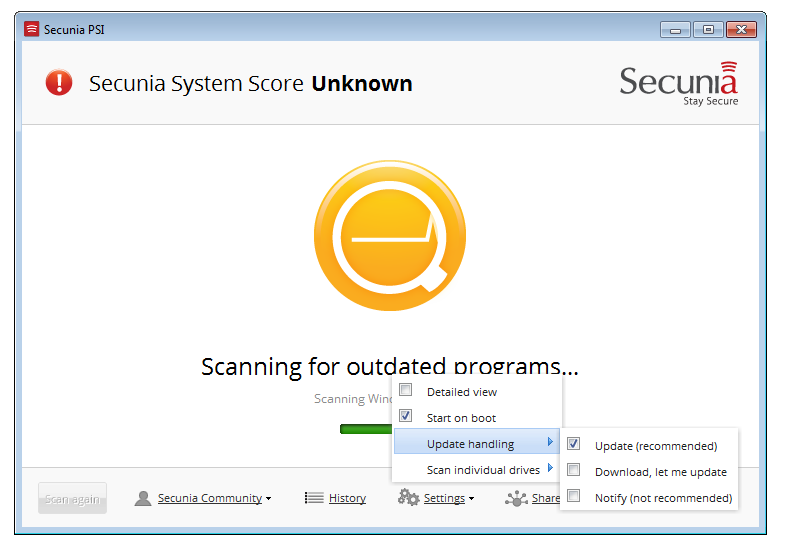786x547 pixels.
Task: Click the Secunia Stay Secure logo
Action: point(679,83)
